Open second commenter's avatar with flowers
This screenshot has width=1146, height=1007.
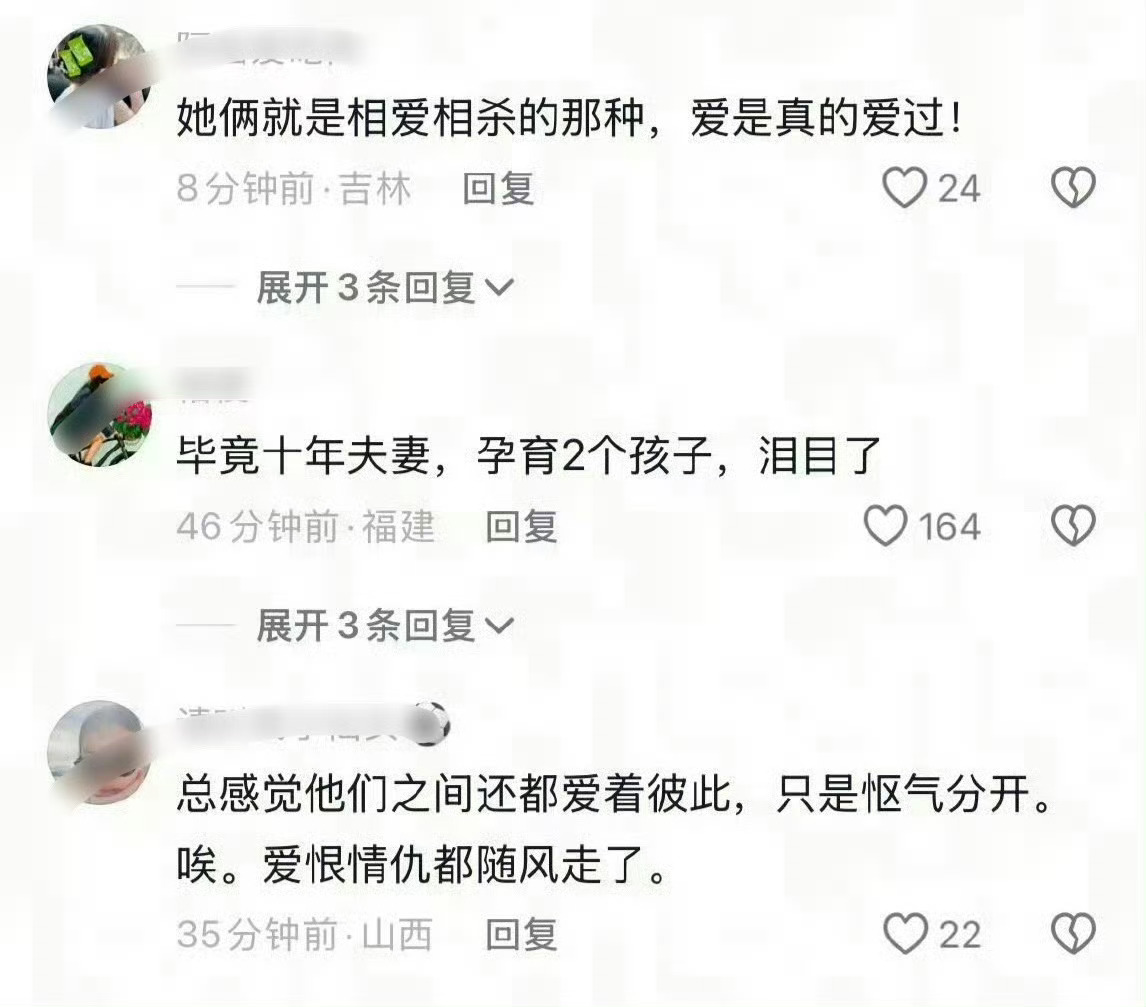(100, 414)
